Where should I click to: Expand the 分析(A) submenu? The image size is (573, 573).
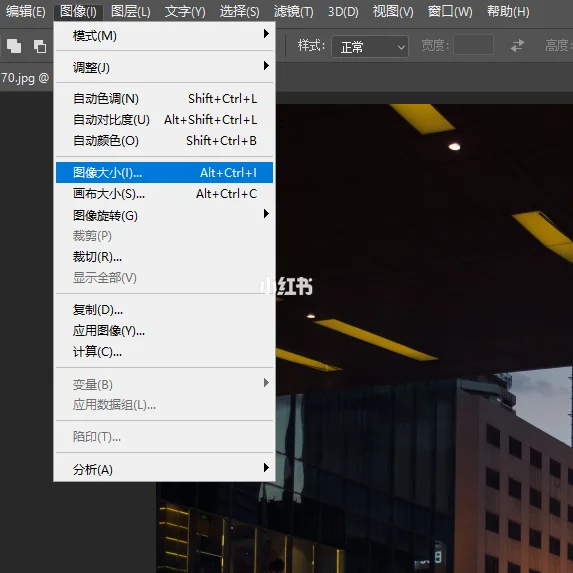164,469
